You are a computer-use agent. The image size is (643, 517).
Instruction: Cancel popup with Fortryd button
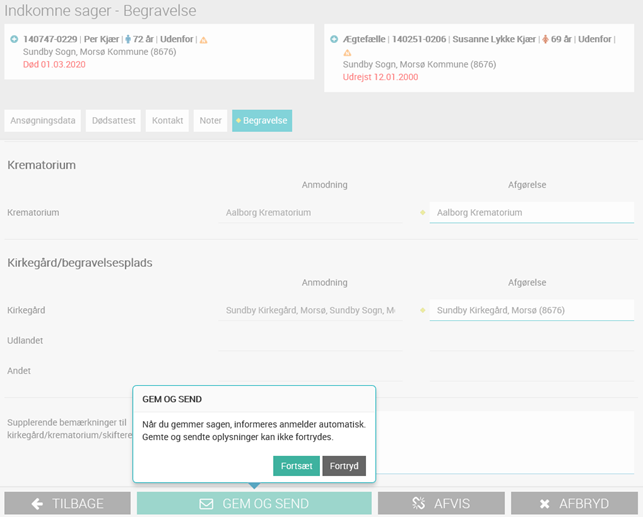pos(344,466)
